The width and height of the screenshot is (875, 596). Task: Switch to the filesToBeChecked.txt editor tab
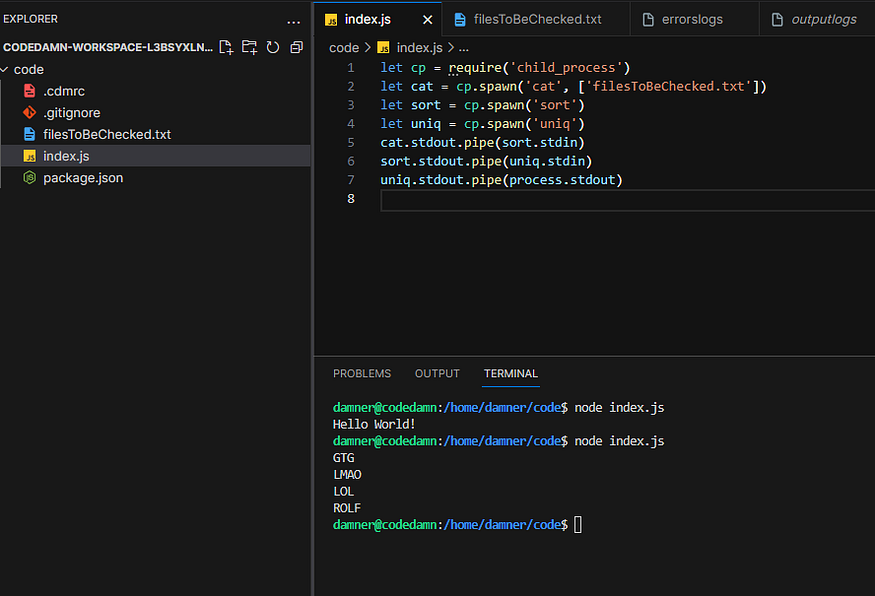click(537, 19)
